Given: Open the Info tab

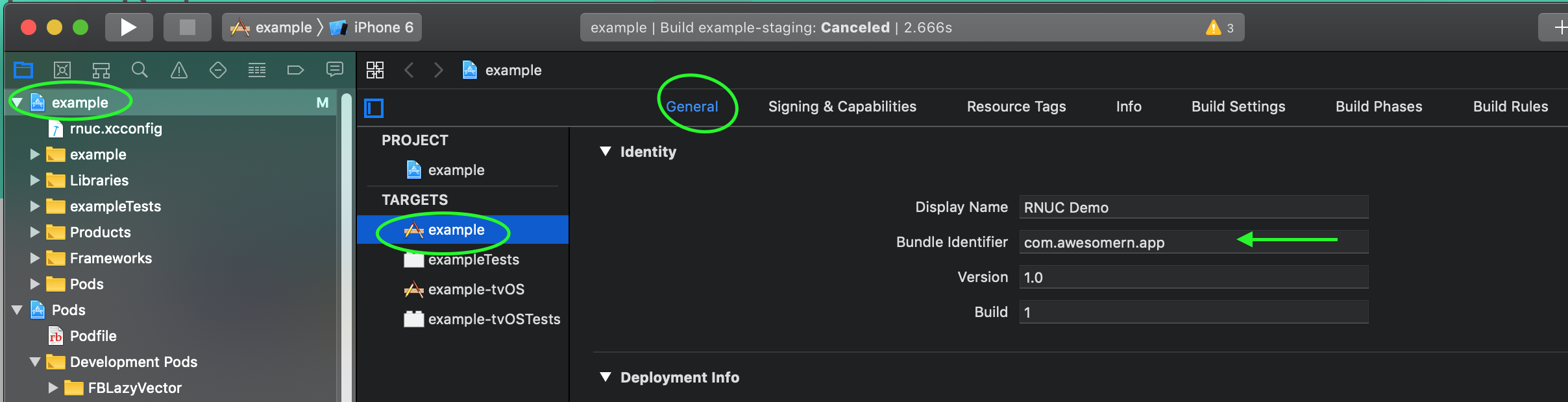Looking at the screenshot, I should [1129, 106].
